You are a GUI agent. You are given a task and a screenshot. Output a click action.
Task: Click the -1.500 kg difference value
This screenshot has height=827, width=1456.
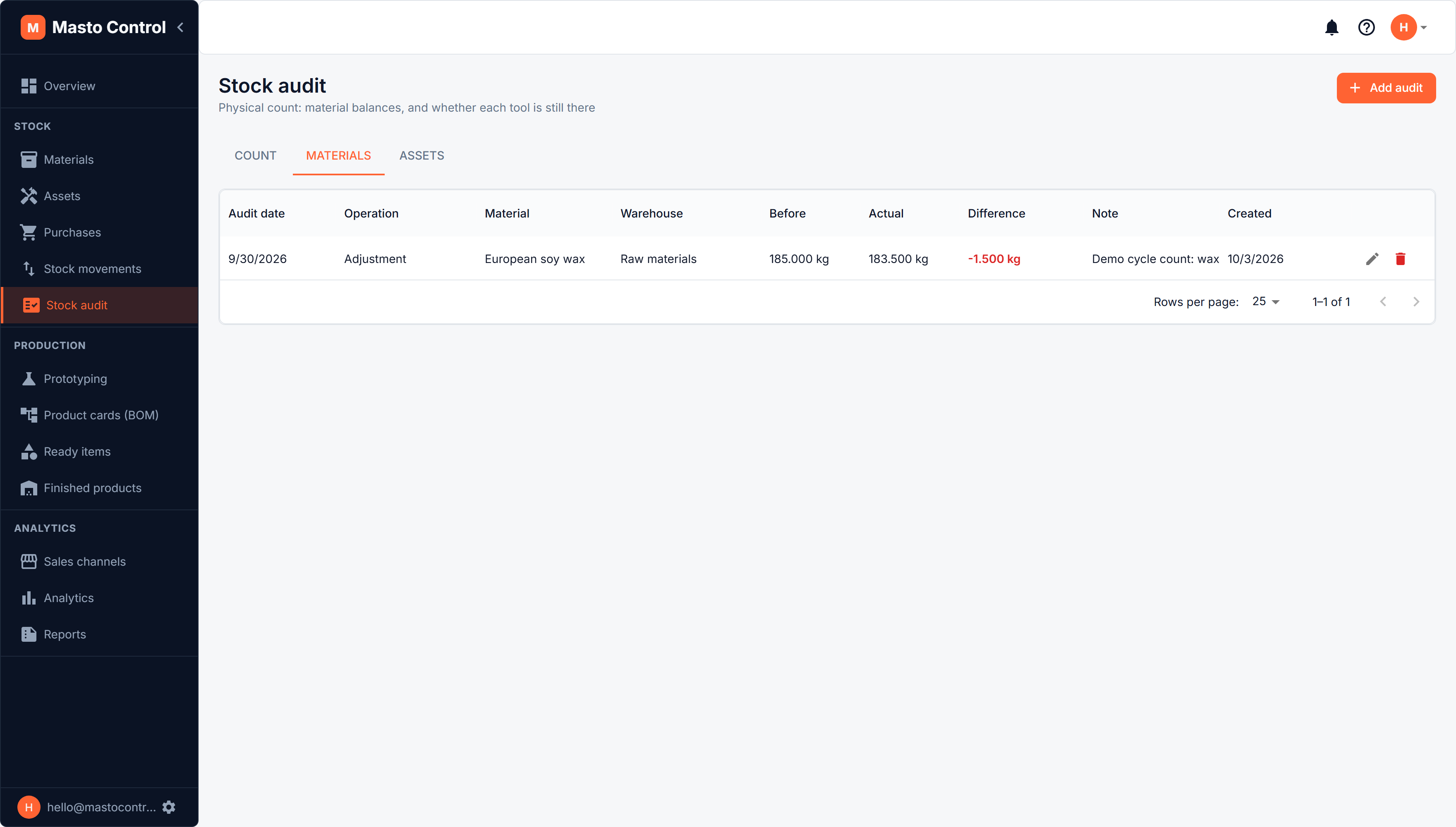[994, 259]
